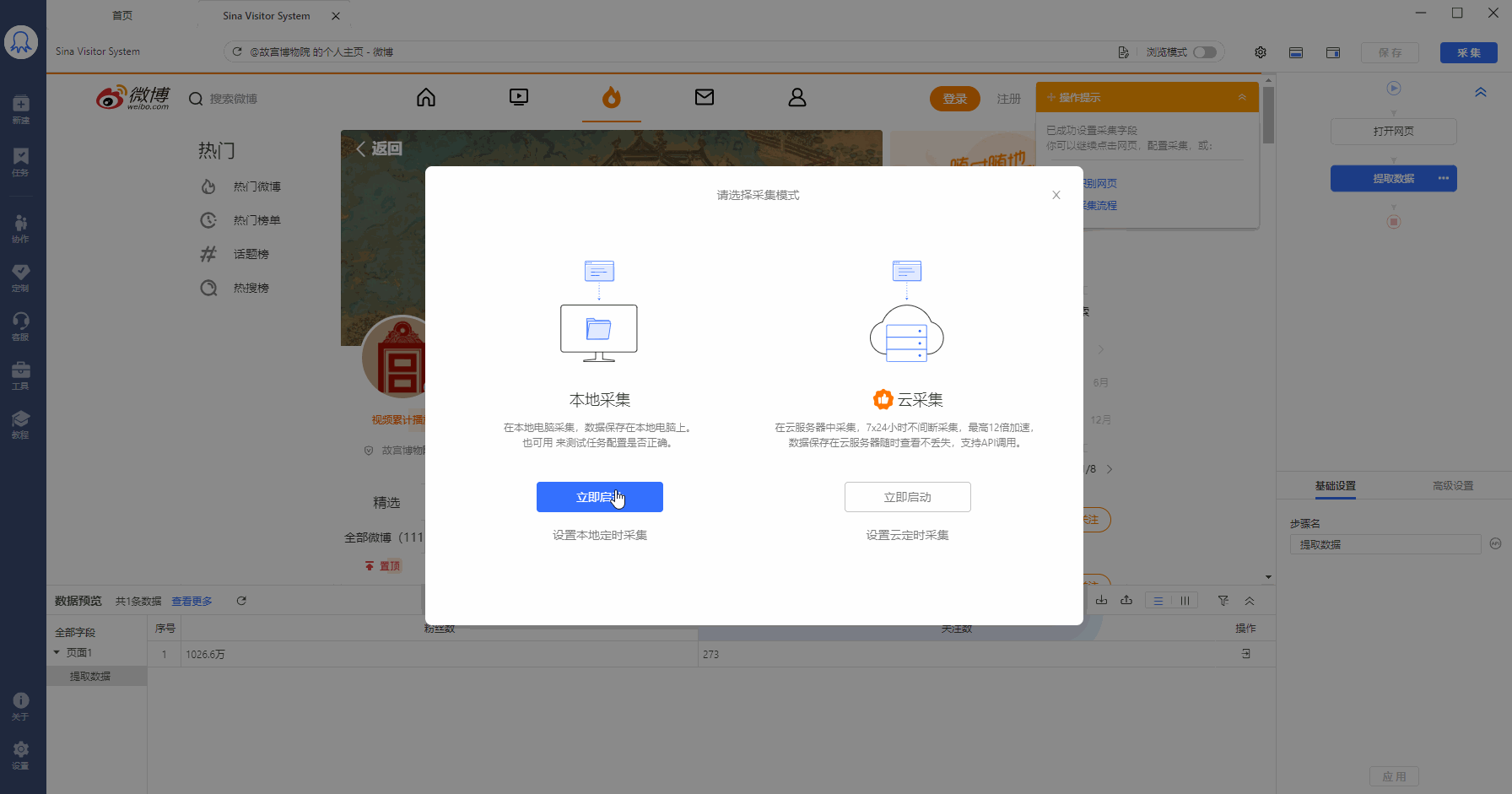Screen dimensions: 1512x794
Task: Collapse the workflow panel double-chevron
Action: [x=1481, y=92]
